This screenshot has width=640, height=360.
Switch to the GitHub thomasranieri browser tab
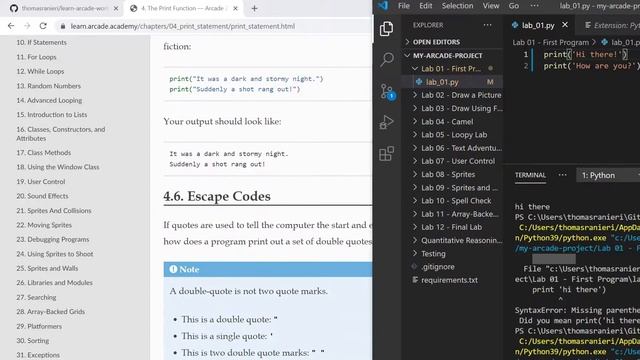click(64, 8)
